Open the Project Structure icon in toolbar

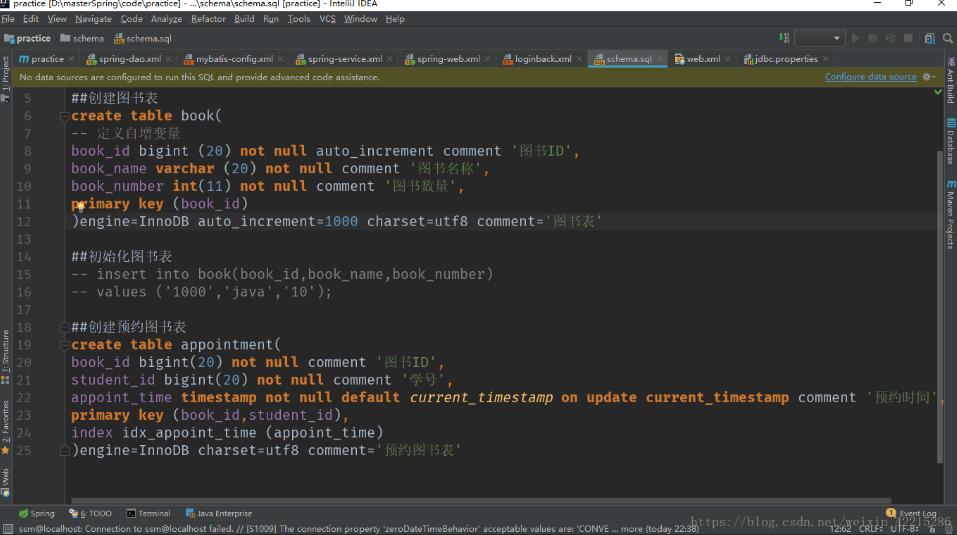(x=929, y=38)
